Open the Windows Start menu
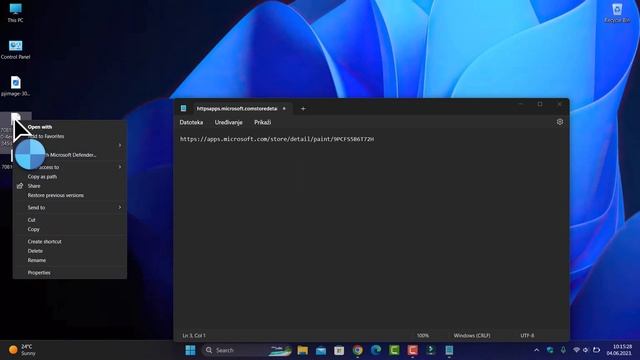The height and width of the screenshot is (360, 640). pos(190,350)
